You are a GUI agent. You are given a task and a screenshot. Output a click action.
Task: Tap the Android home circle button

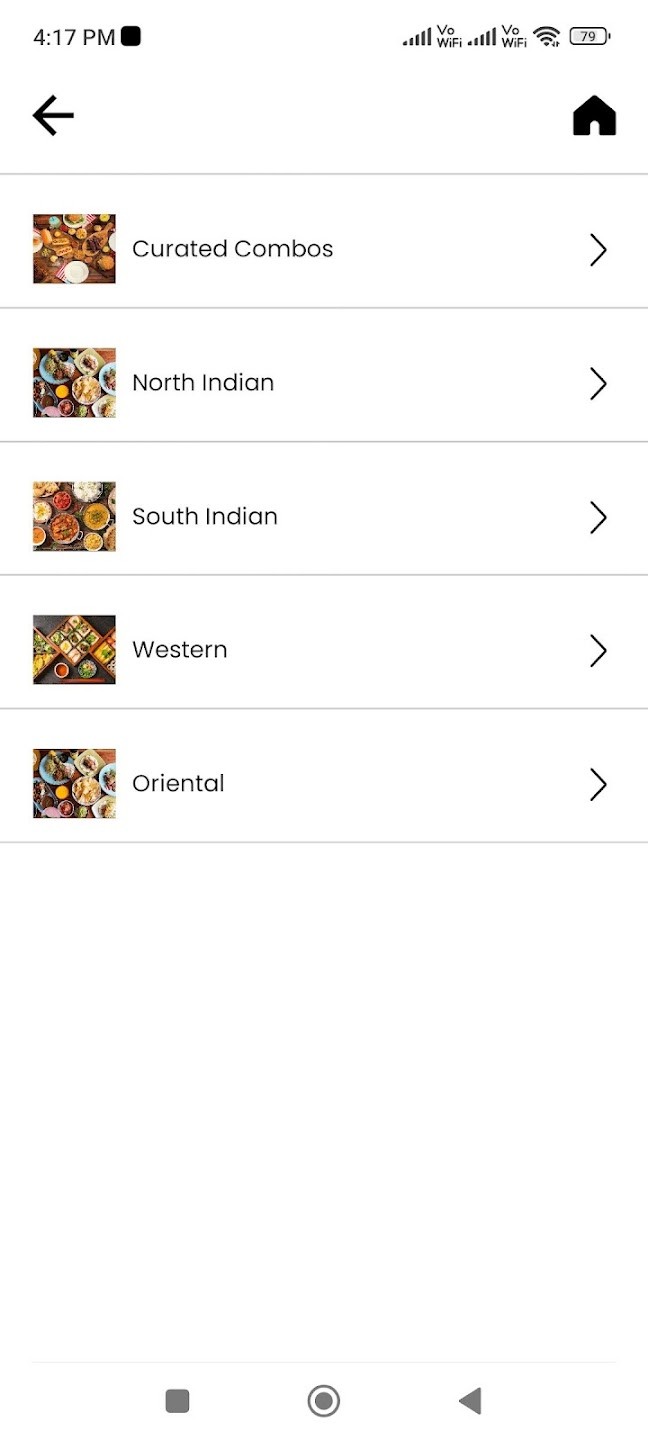point(324,1401)
